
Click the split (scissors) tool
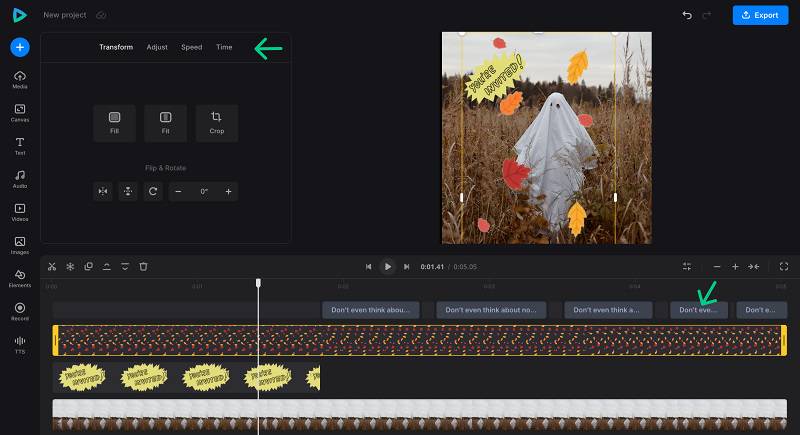(x=52, y=266)
